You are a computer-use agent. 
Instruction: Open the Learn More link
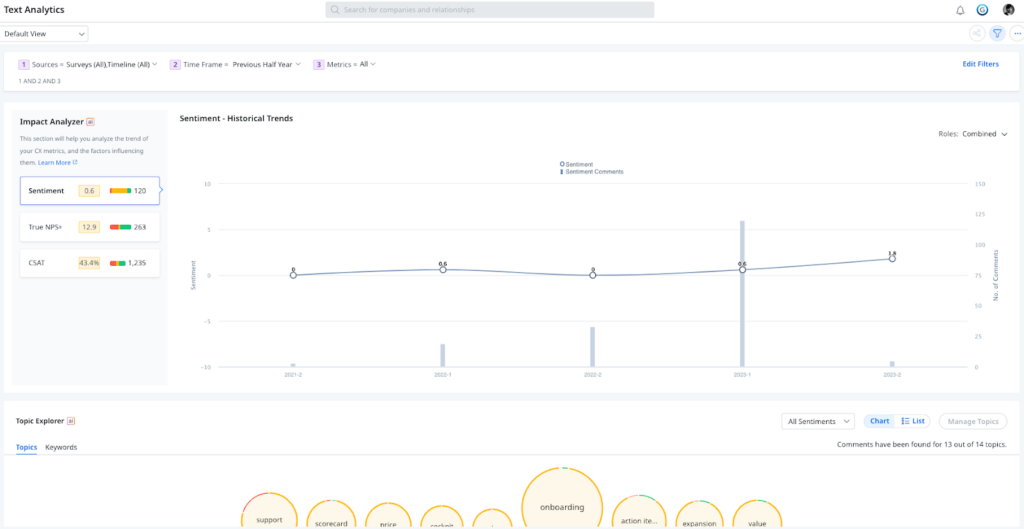pyautogui.click(x=57, y=163)
